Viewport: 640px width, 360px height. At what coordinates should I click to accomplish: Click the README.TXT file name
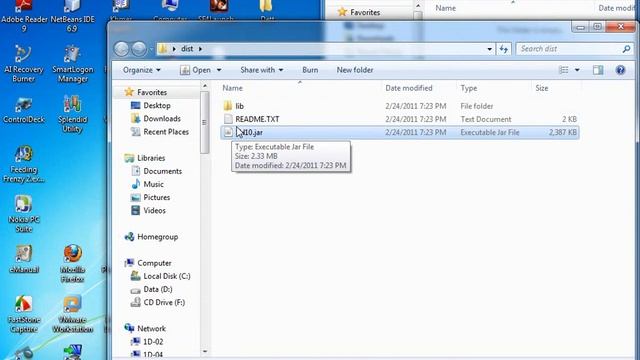click(257, 119)
